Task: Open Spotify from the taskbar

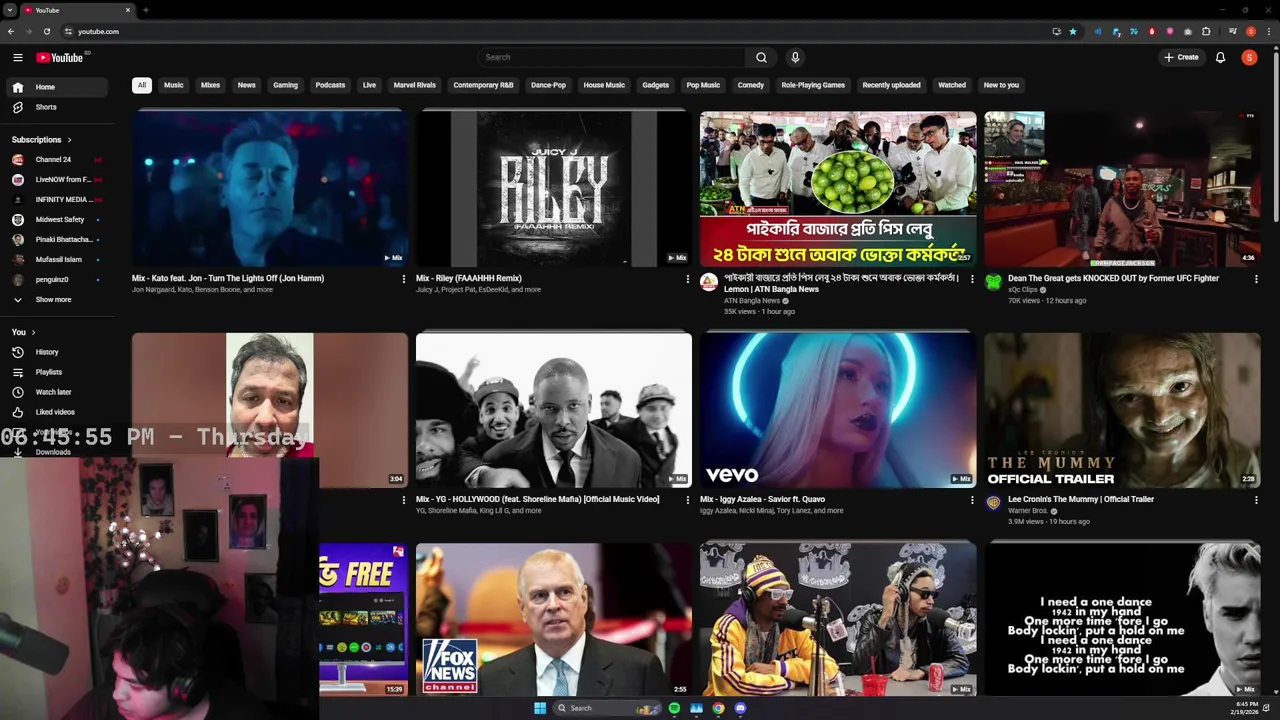Action: [674, 708]
